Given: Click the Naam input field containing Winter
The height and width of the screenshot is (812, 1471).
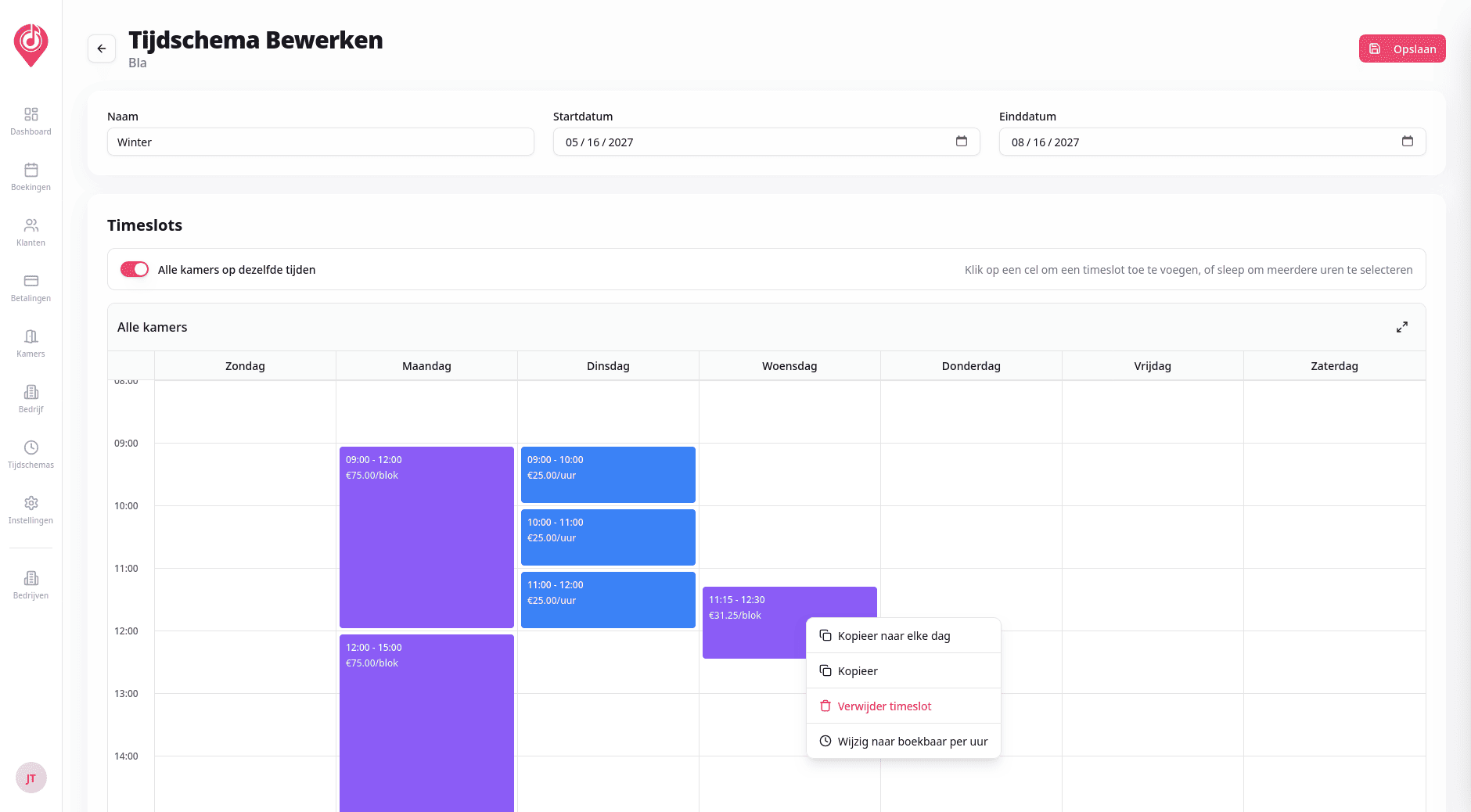Looking at the screenshot, I should tap(321, 142).
